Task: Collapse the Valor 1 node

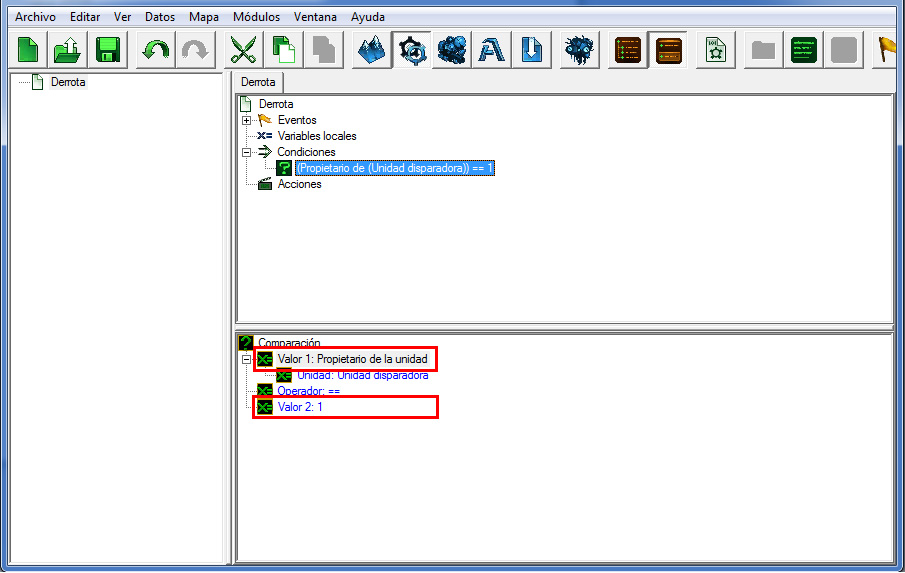Action: (x=246, y=359)
